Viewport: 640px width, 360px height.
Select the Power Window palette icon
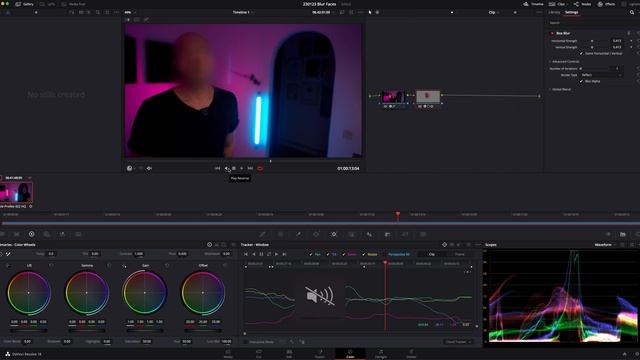tap(316, 234)
